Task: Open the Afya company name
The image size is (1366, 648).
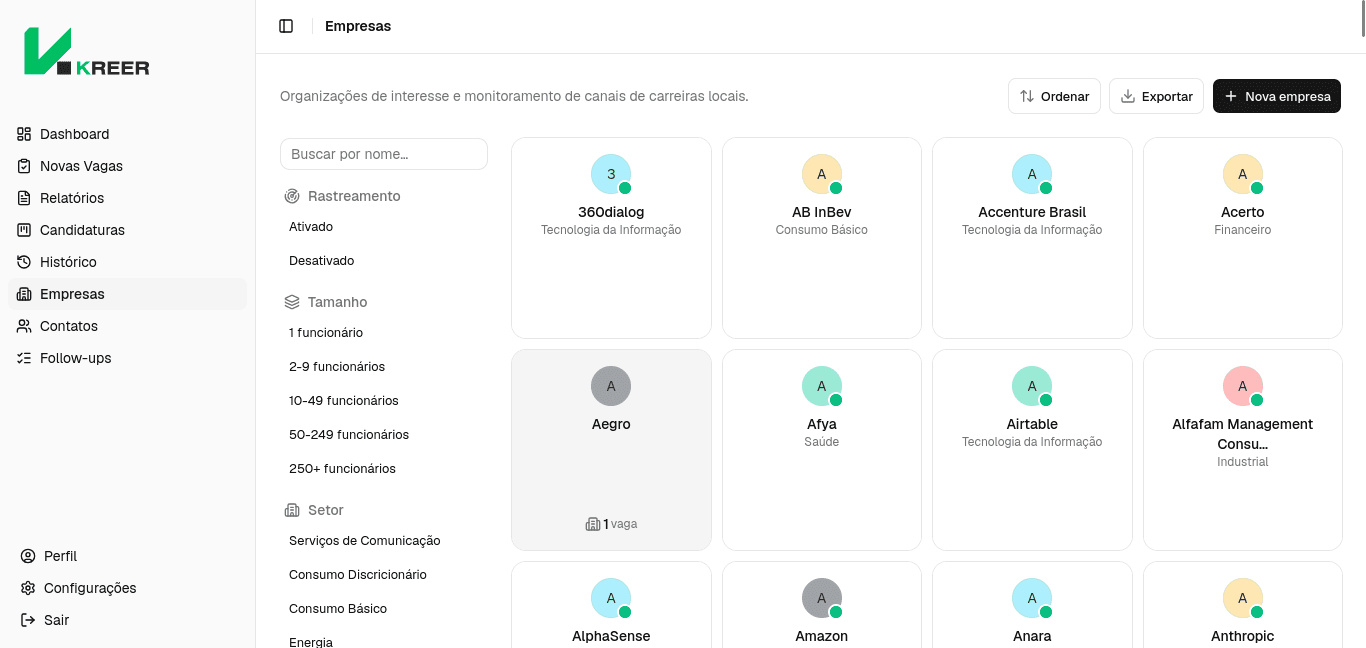Action: [822, 424]
